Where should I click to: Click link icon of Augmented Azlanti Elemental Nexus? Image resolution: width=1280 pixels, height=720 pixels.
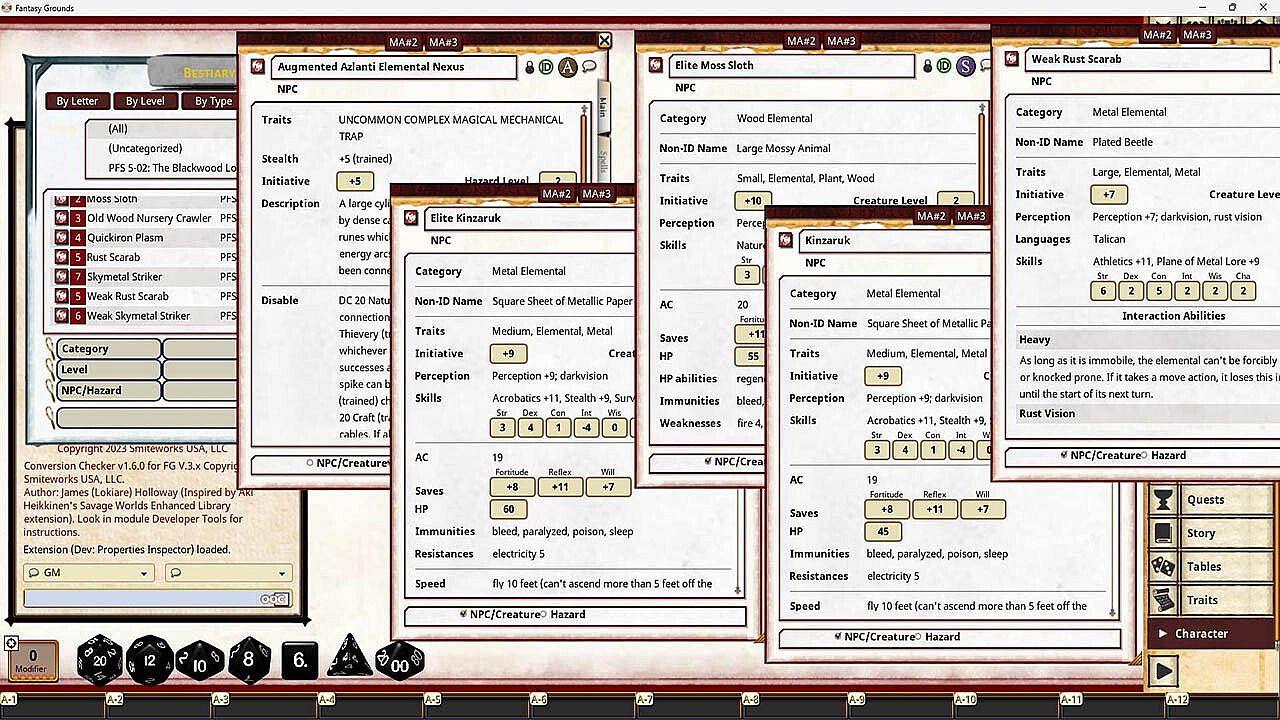pos(258,67)
